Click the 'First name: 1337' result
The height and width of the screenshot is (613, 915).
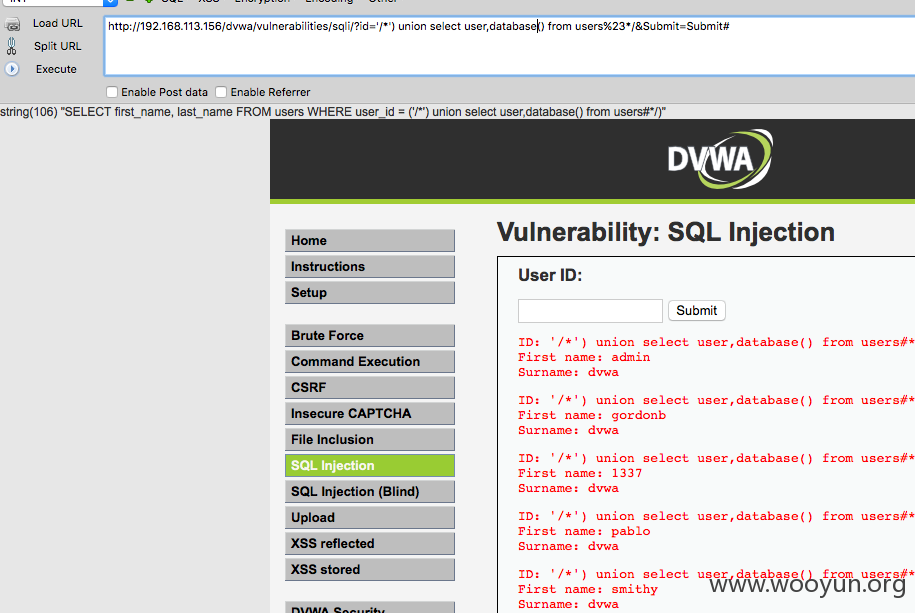[x=580, y=473]
